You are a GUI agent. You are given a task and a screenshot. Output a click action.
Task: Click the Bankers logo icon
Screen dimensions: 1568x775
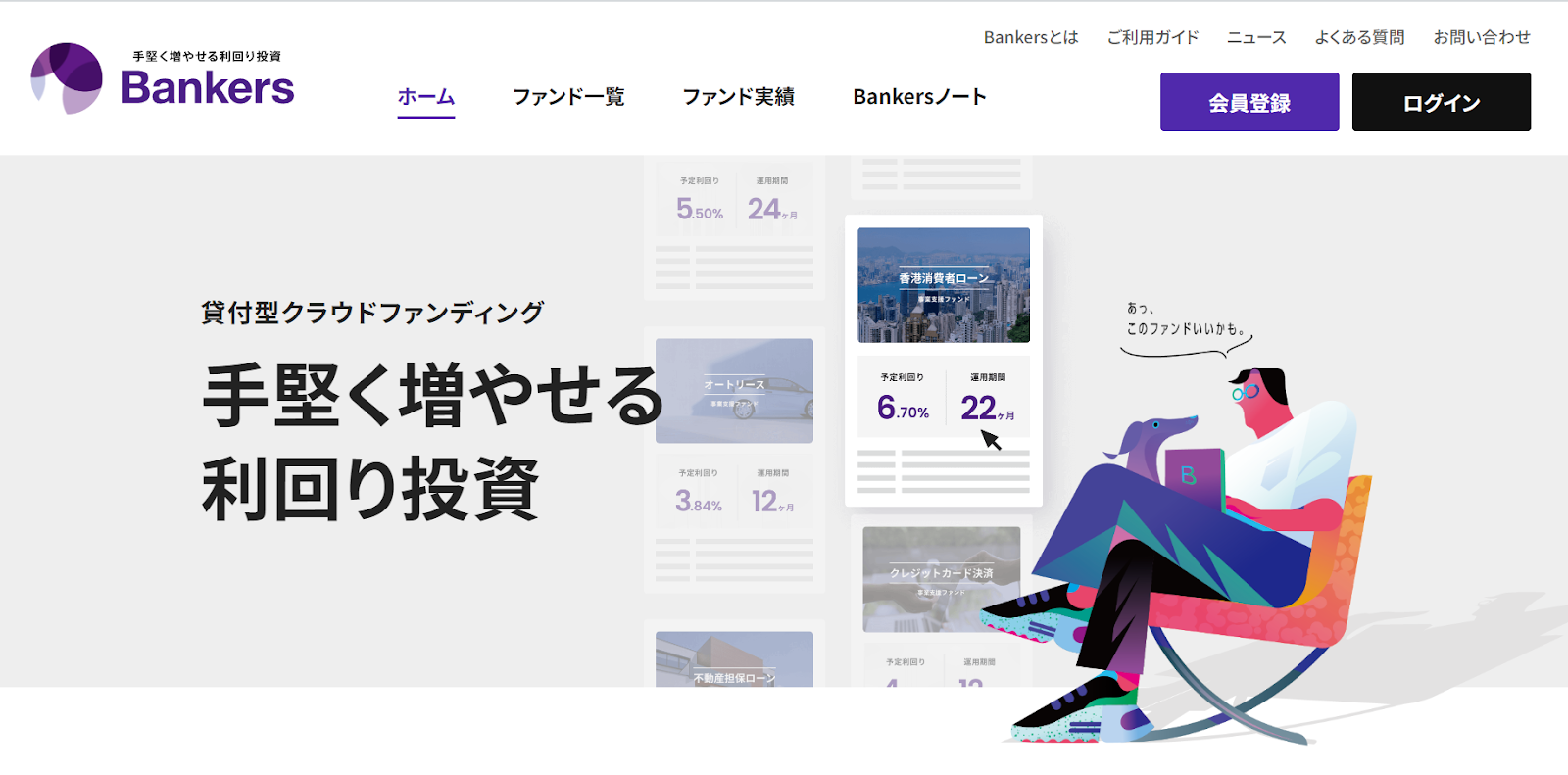point(67,78)
